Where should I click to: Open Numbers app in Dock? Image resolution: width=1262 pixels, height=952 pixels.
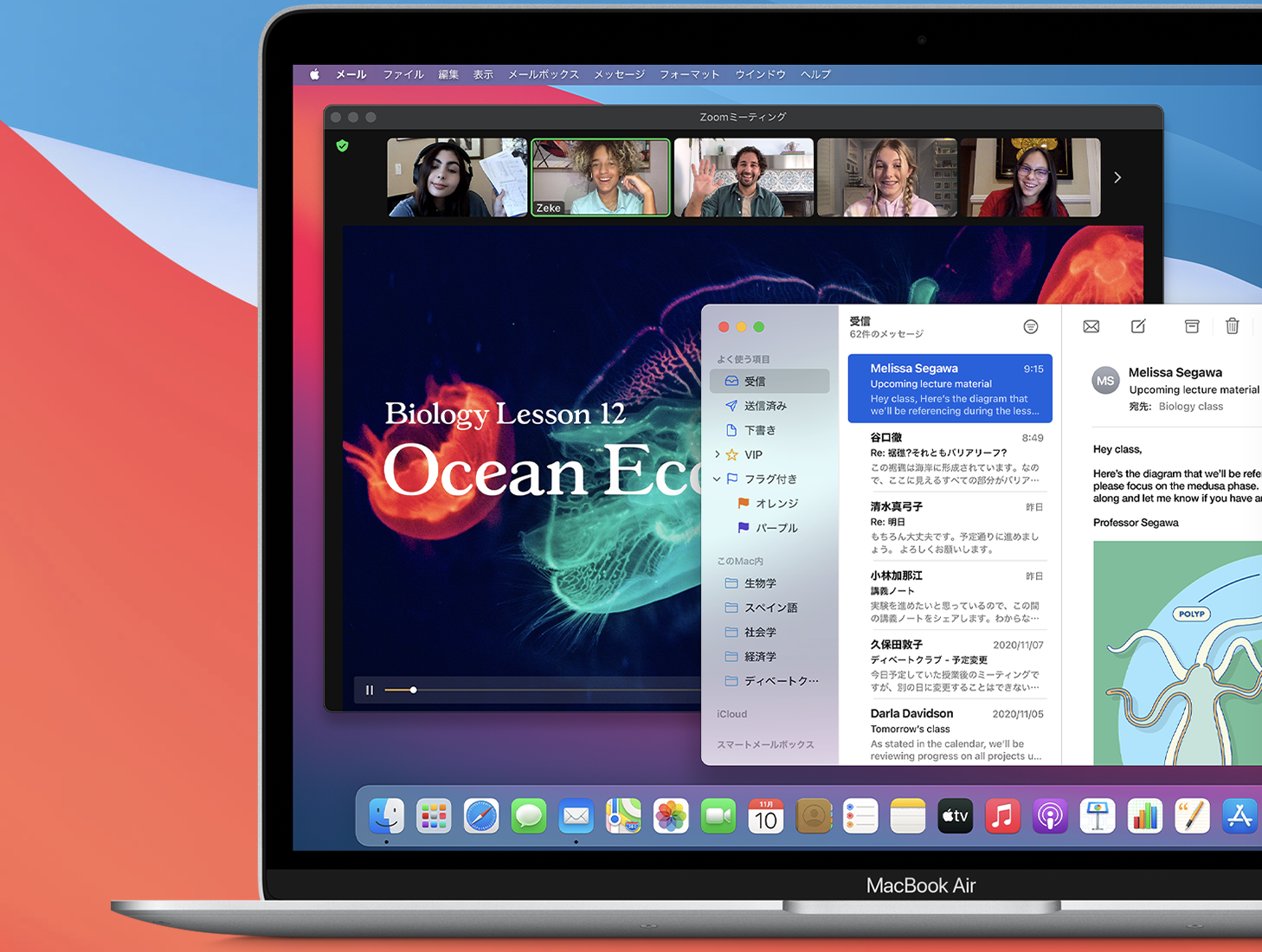pyautogui.click(x=1145, y=815)
